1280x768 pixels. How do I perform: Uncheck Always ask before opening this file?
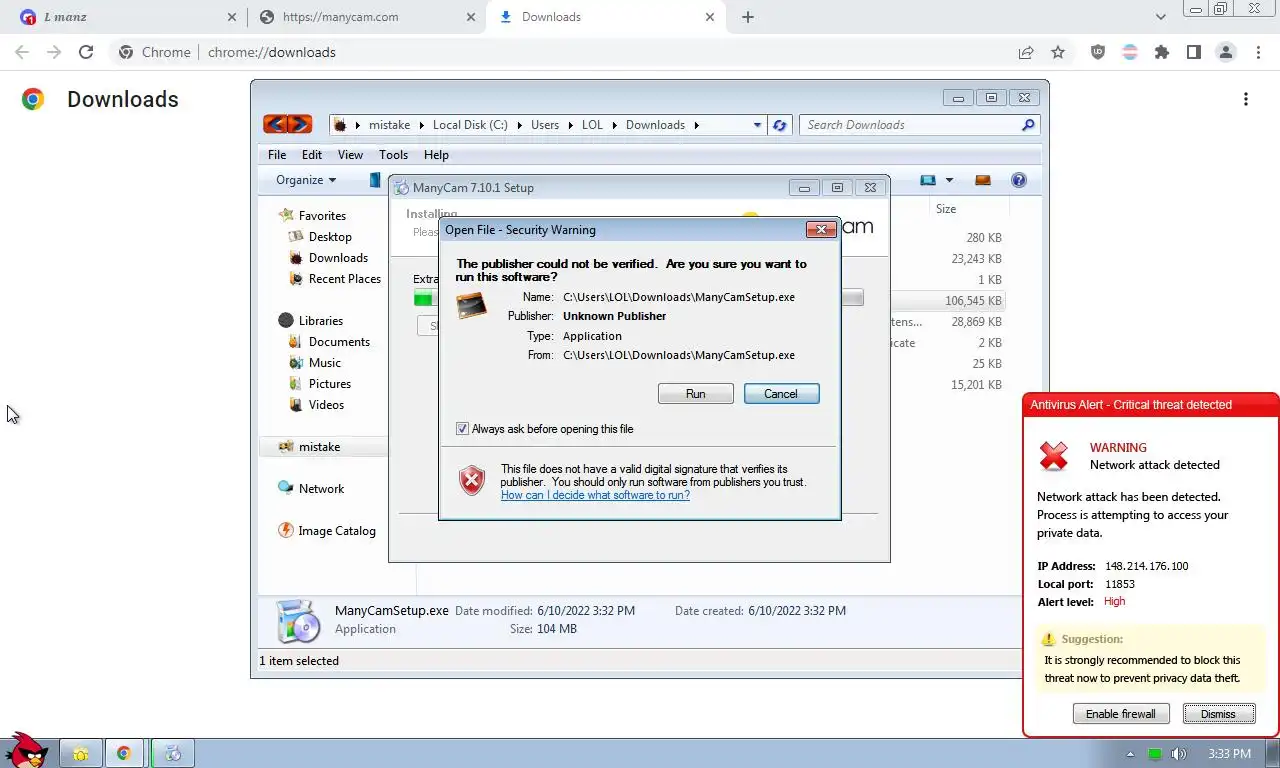coord(462,429)
